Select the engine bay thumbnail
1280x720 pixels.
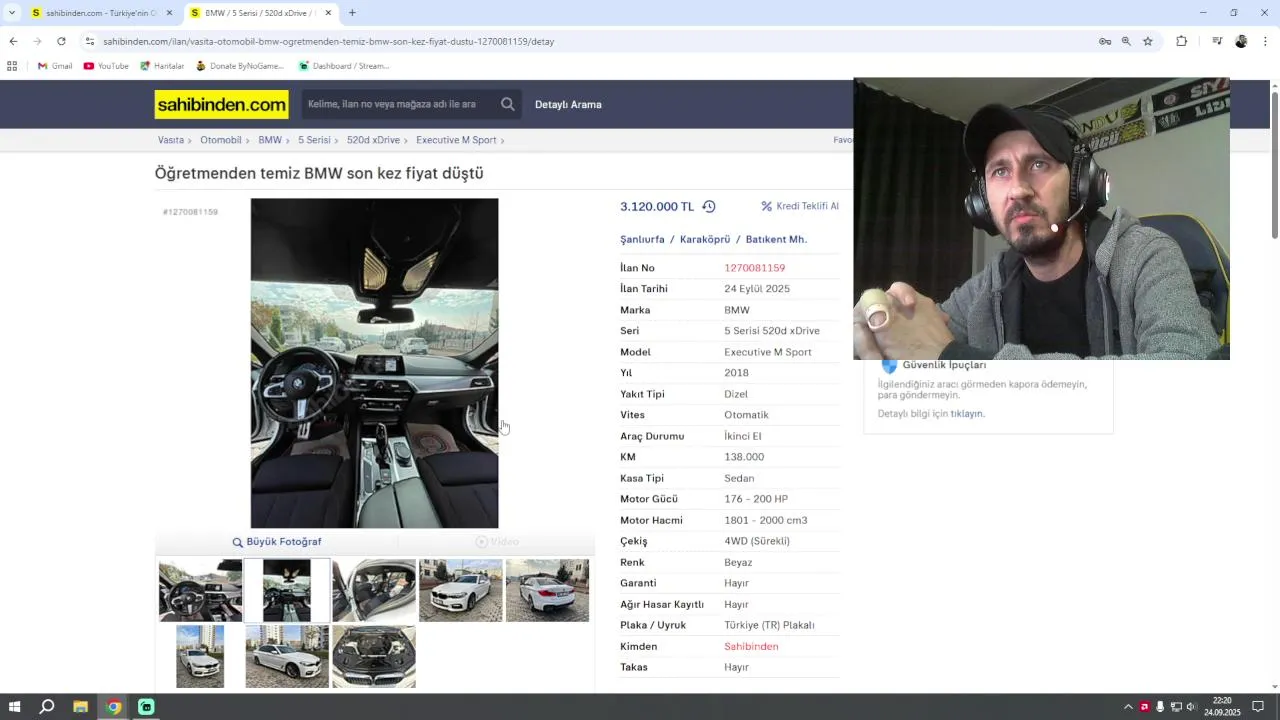(374, 657)
